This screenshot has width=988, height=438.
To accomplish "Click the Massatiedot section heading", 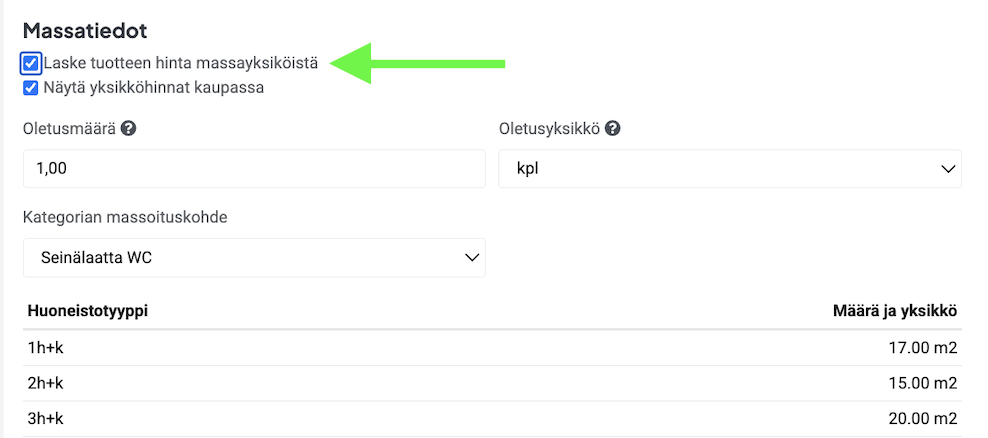I will (85, 31).
